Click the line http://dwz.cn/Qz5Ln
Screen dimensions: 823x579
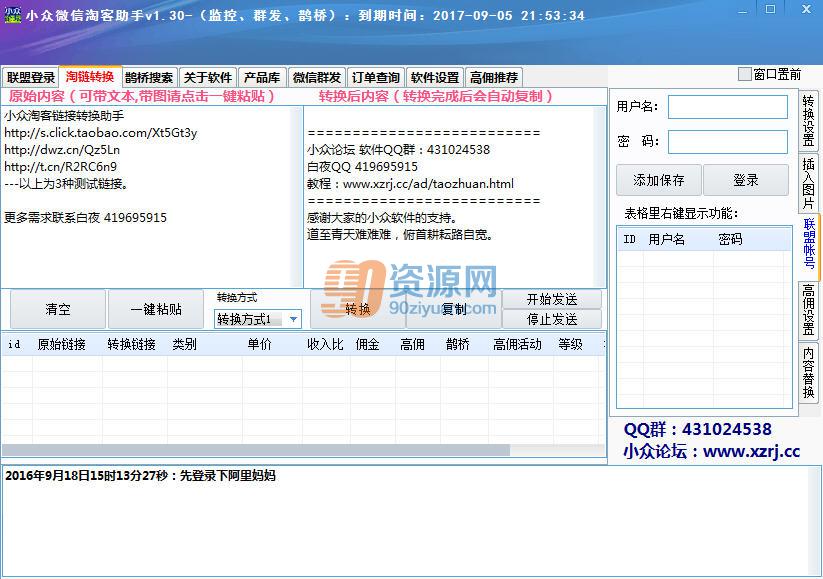62,150
